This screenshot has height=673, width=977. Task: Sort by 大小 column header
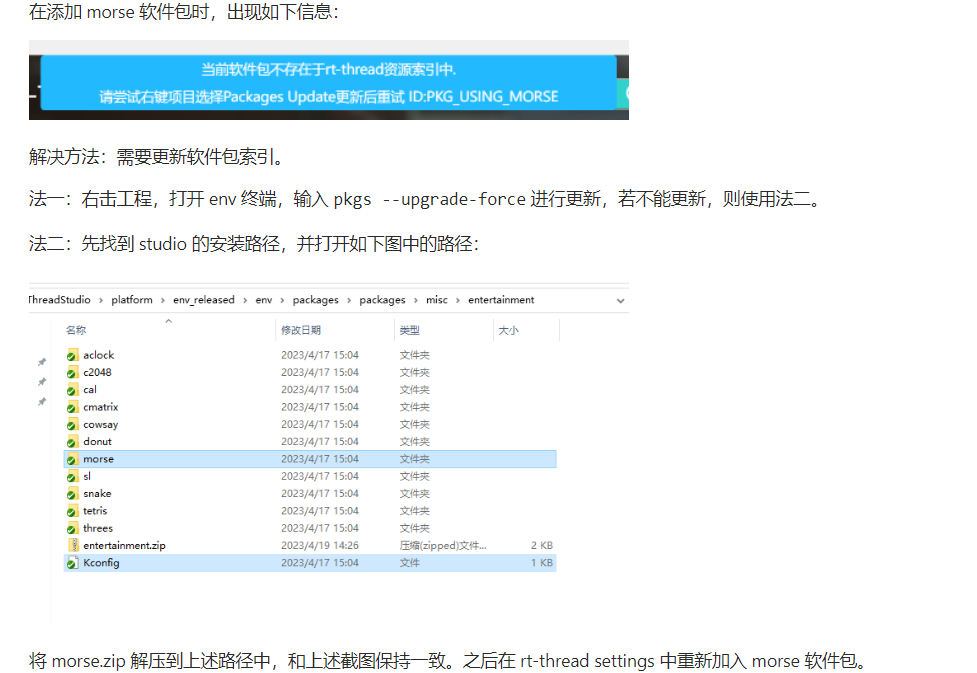pyautogui.click(x=508, y=330)
